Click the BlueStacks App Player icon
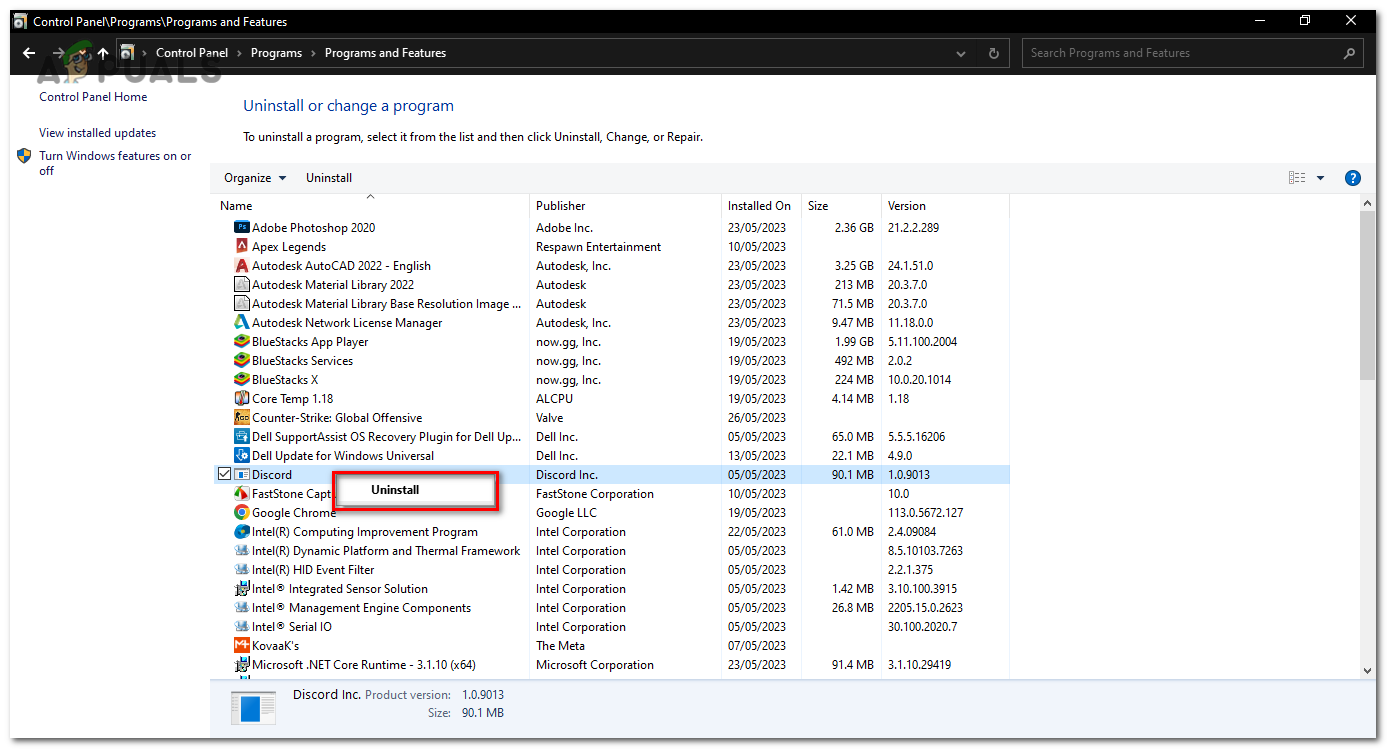Screen dimensions: 1387x749 point(241,341)
